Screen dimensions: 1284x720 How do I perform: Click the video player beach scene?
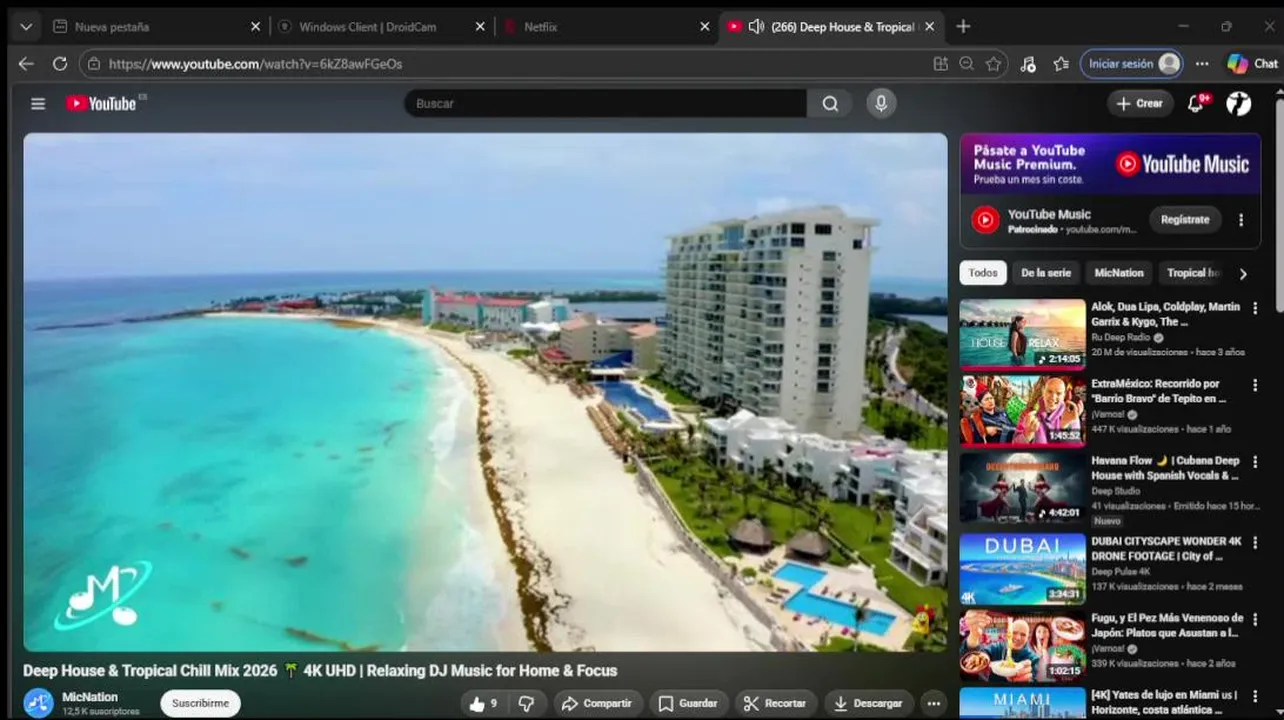(485, 392)
